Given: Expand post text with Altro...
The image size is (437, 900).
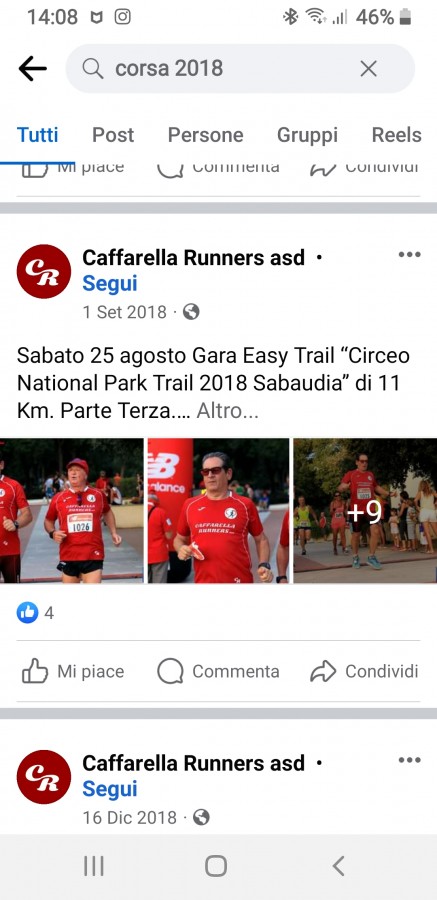Looking at the screenshot, I should [x=227, y=411].
